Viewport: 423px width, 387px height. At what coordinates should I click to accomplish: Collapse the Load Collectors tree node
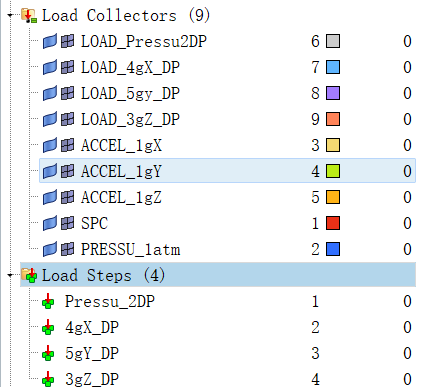(x=10, y=15)
